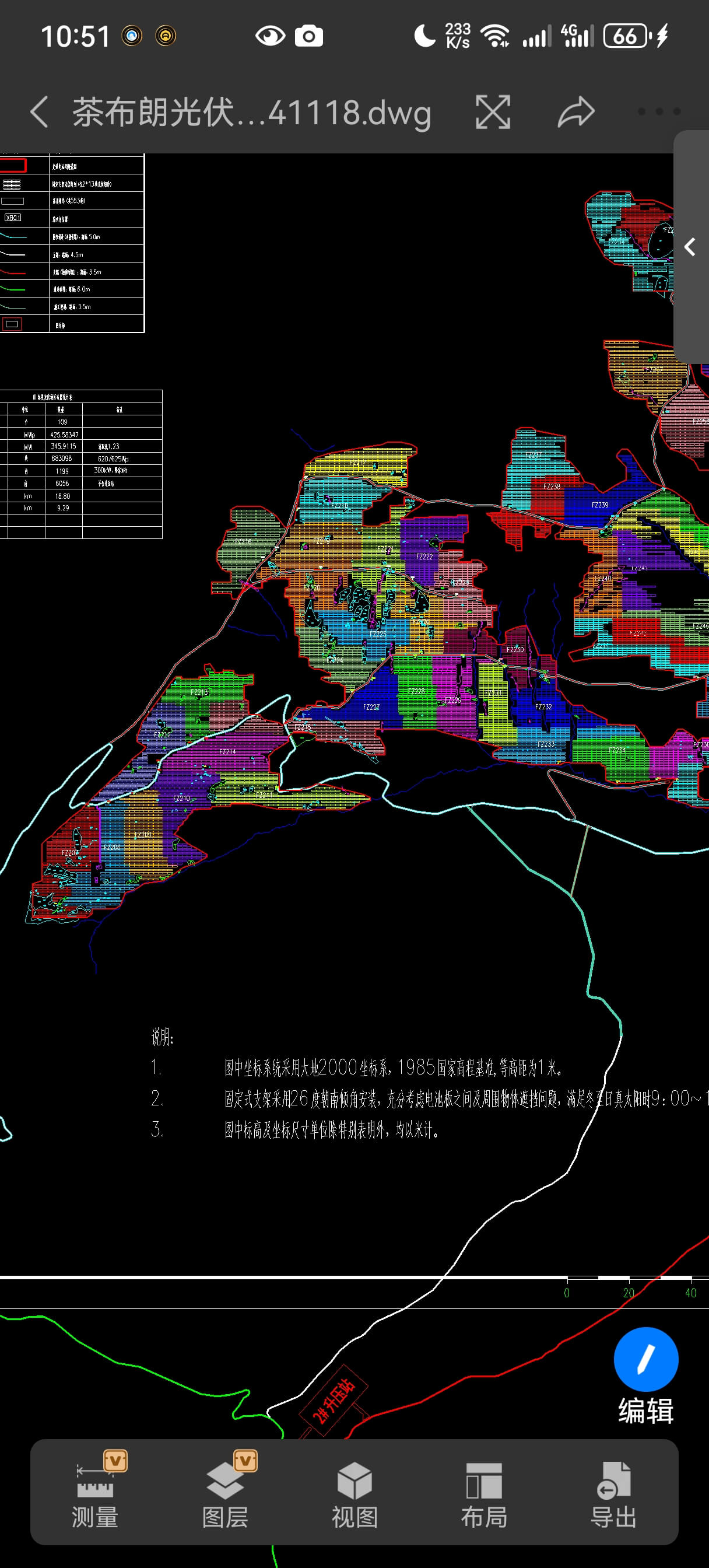709x1568 pixels.
Task: Tap the file name 茶布朗光伏…41118.dwg
Action: point(252,113)
